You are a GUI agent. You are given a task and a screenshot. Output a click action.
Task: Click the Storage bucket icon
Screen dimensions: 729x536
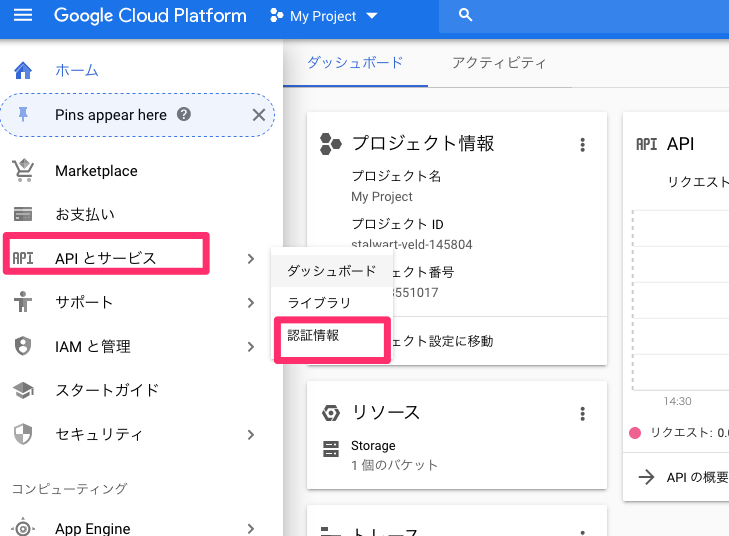pyautogui.click(x=331, y=449)
